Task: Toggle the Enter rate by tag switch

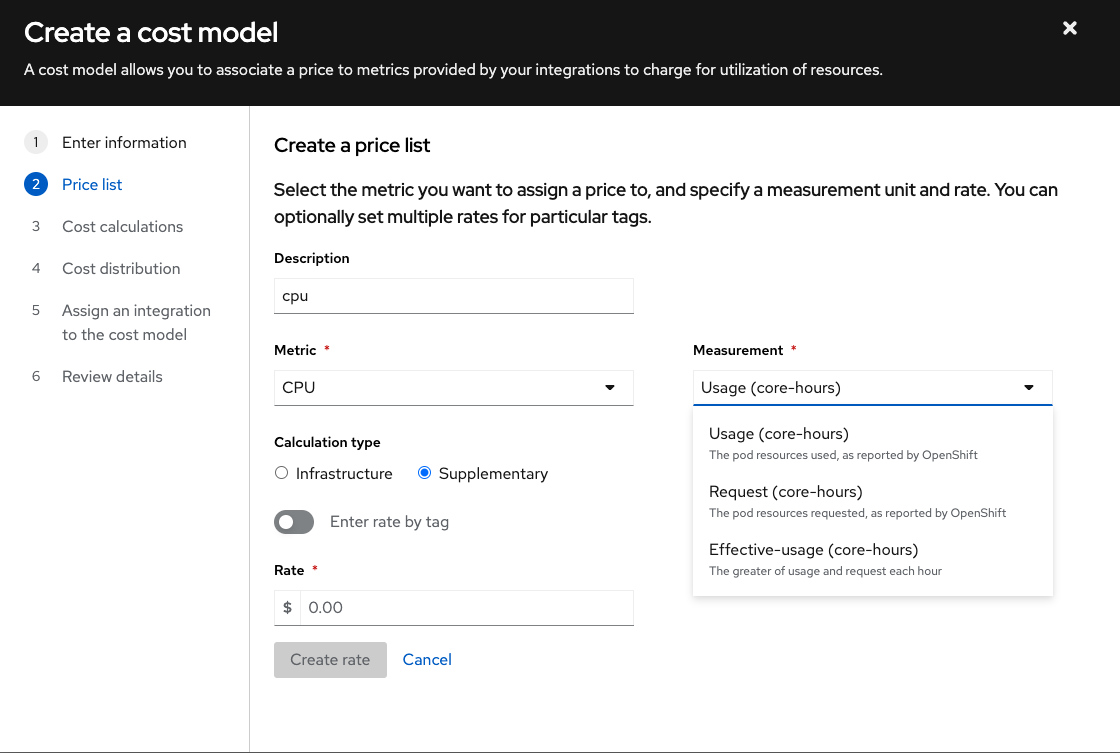Action: click(294, 522)
